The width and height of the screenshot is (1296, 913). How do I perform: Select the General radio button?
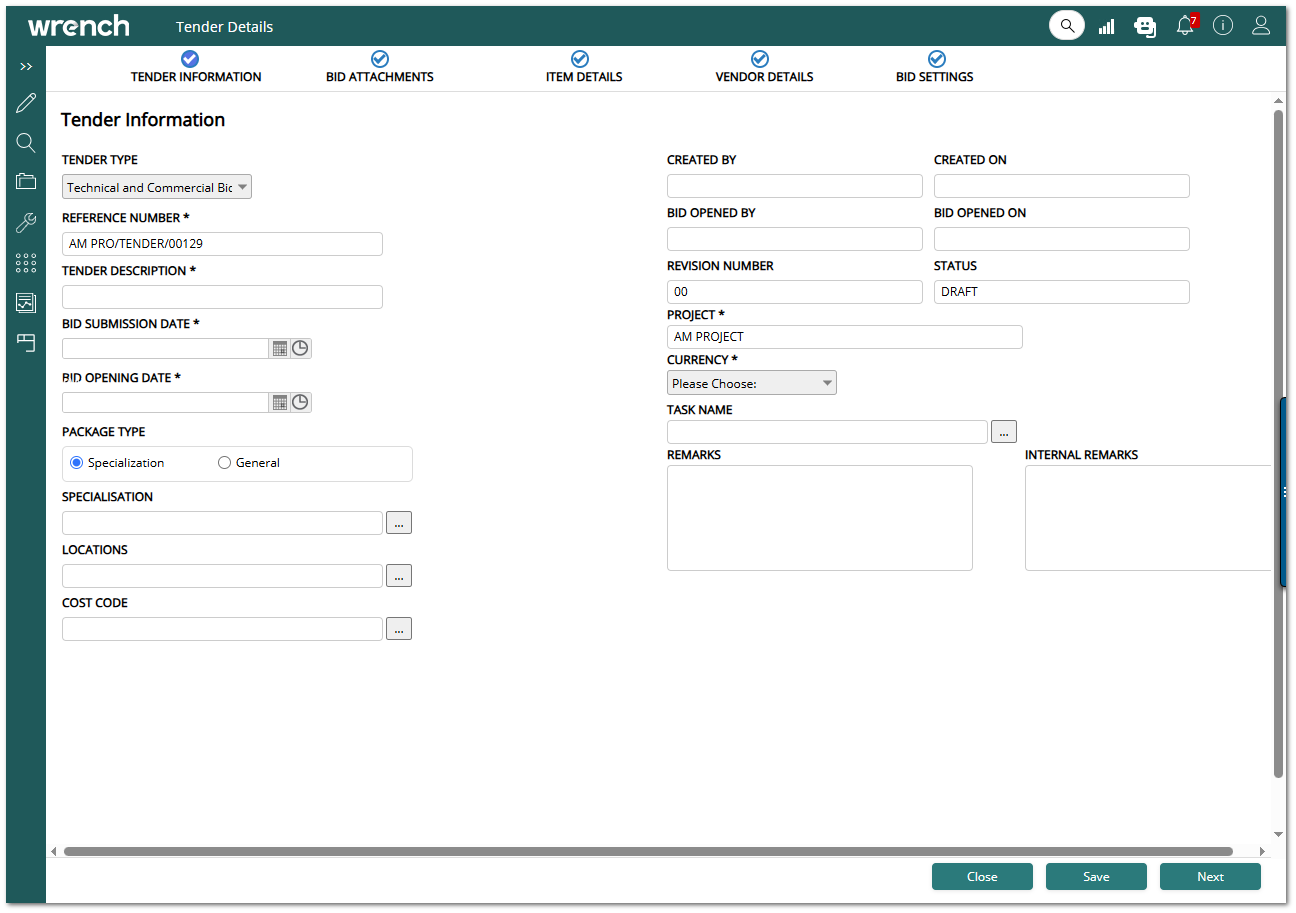pyautogui.click(x=224, y=463)
